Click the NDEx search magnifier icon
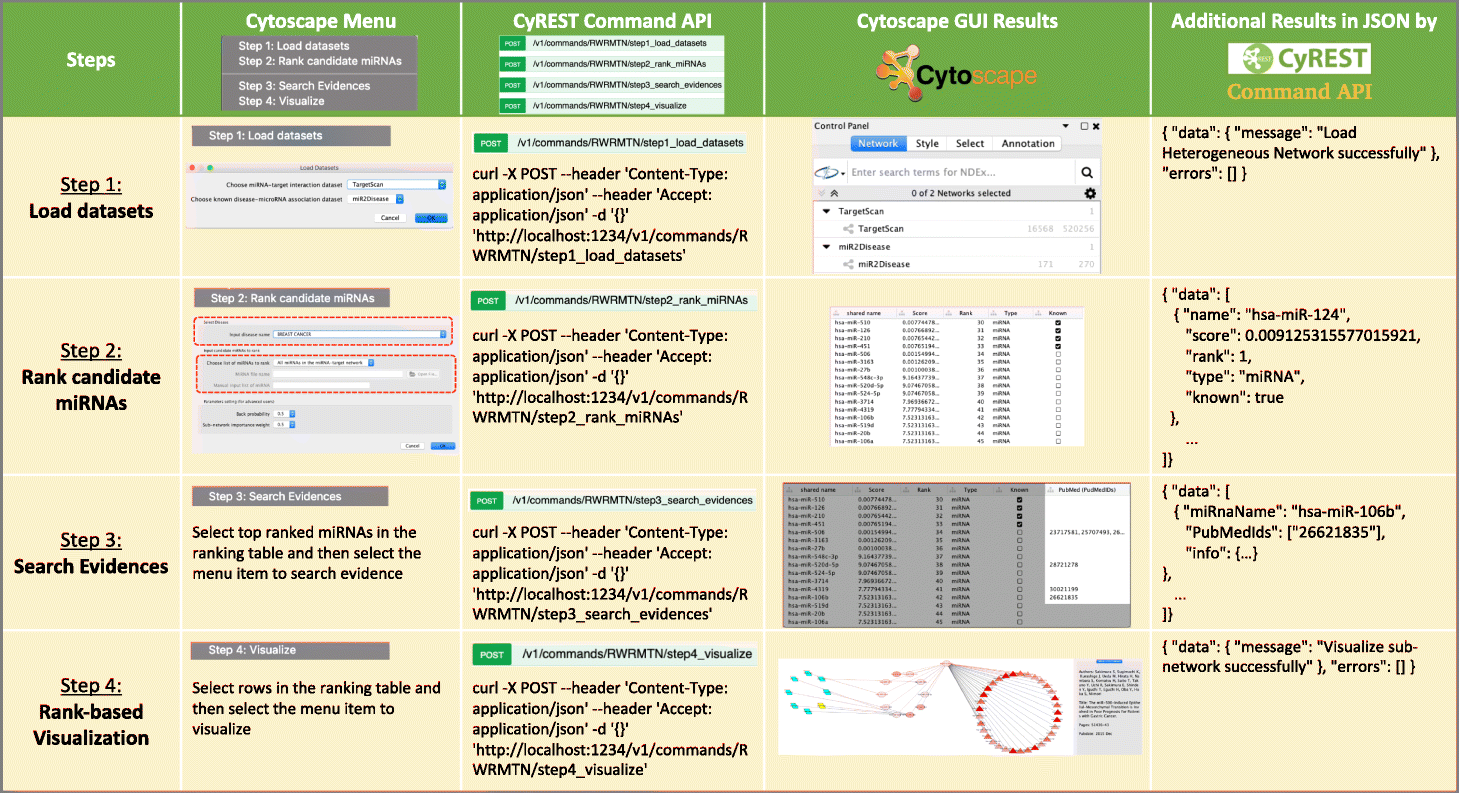1459x793 pixels. click(x=1087, y=173)
